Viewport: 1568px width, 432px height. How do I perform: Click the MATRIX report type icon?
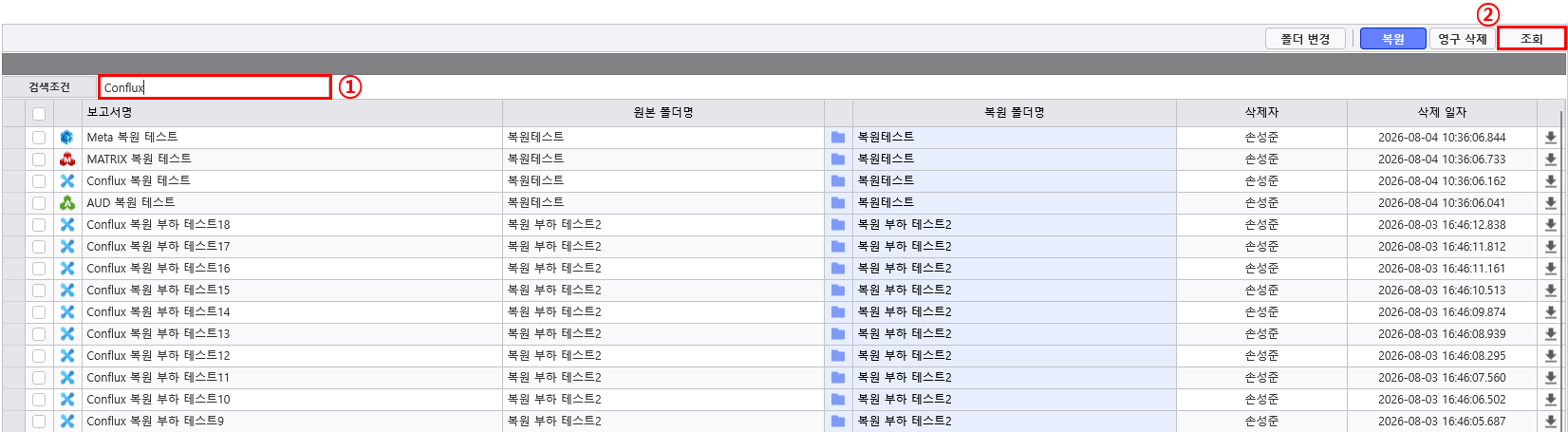(67, 160)
